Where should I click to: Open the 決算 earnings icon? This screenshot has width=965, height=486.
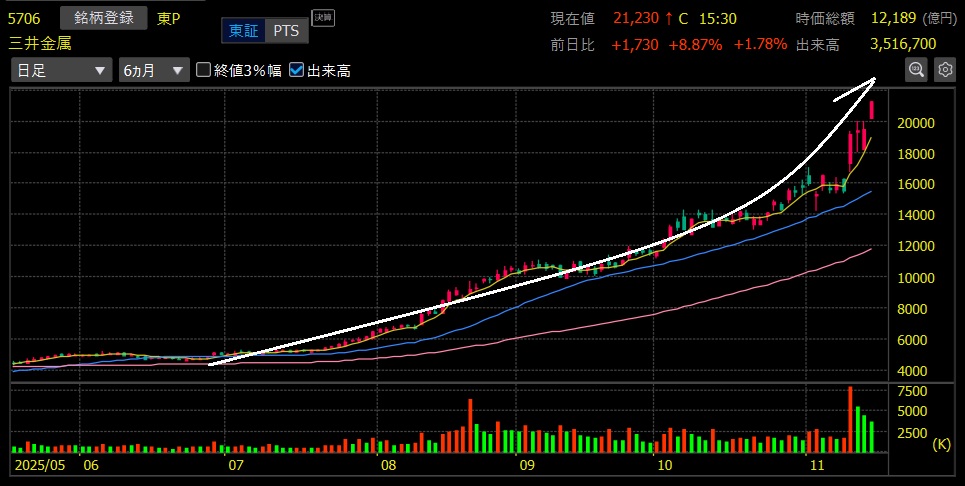321,17
